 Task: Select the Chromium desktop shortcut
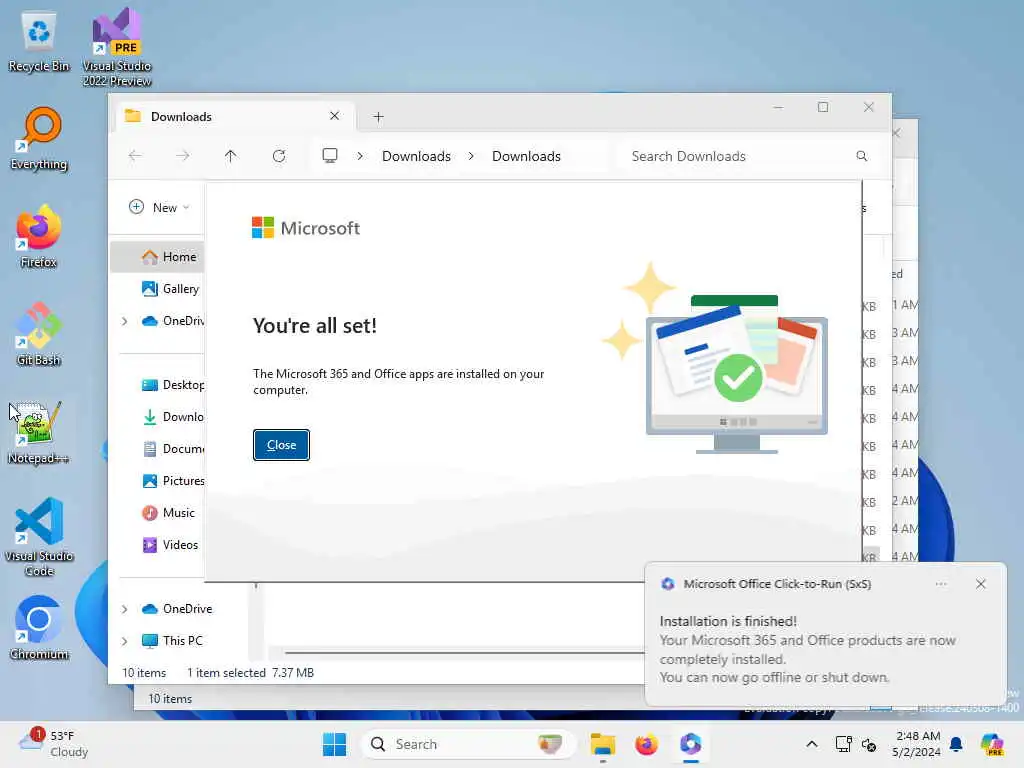(39, 628)
